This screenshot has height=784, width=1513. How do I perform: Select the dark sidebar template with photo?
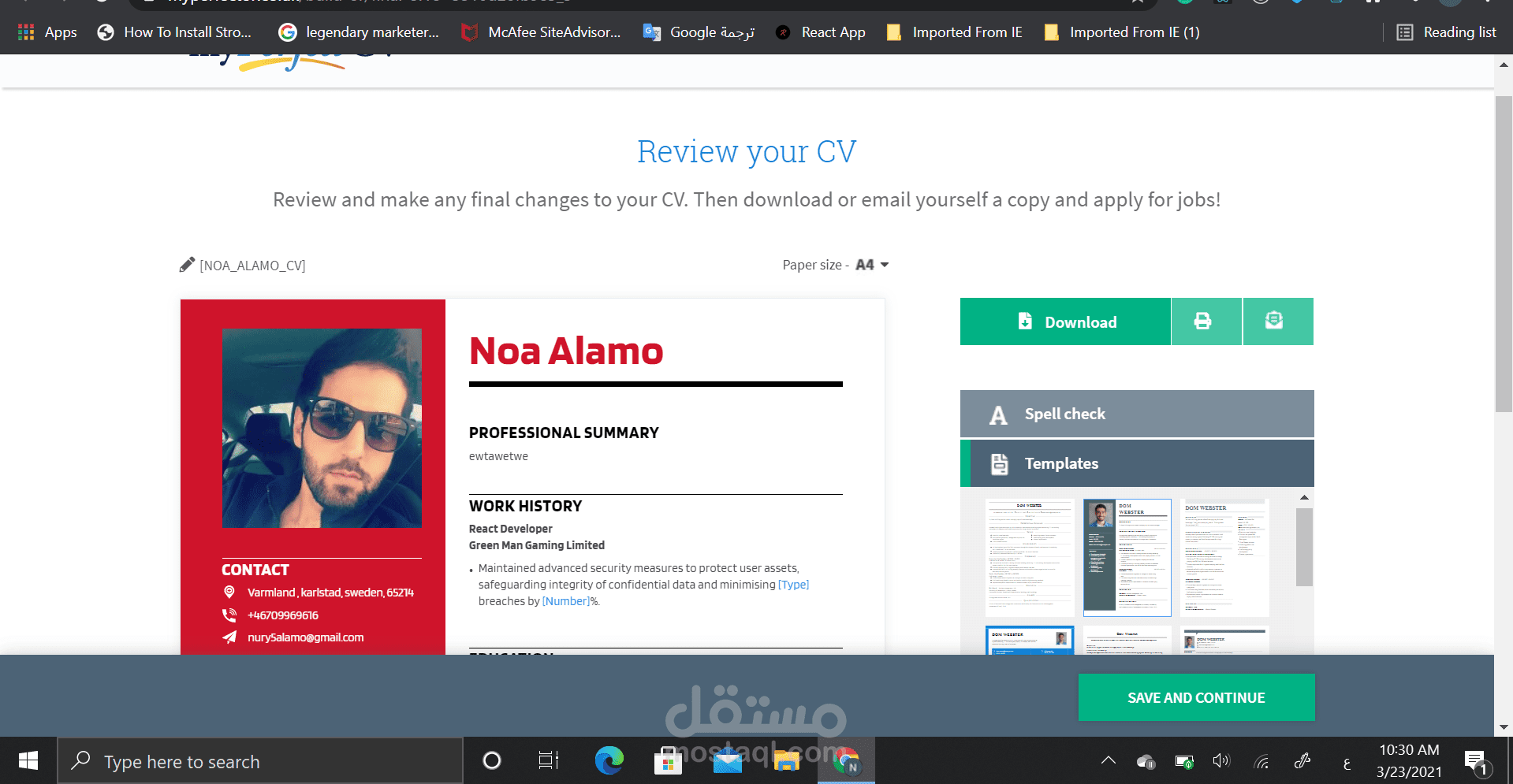(x=1127, y=557)
